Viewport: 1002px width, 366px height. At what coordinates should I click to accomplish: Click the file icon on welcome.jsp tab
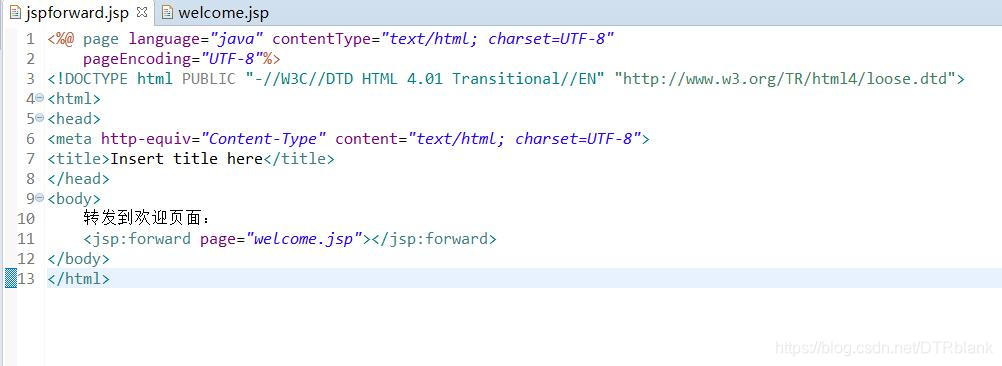(x=167, y=13)
